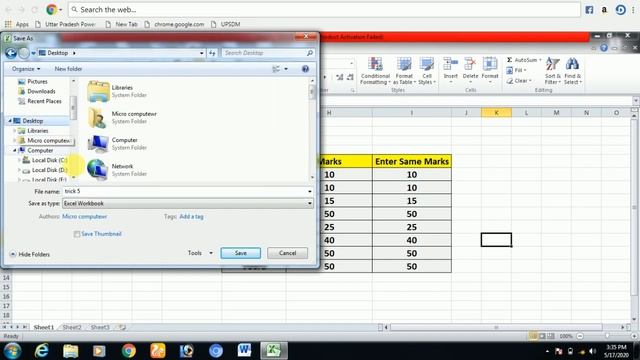
Task: Click Back arrow in Save As dialog
Action: (11, 53)
